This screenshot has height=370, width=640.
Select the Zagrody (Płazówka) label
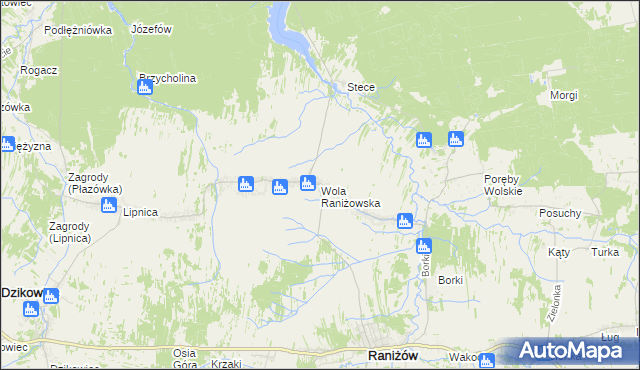pyautogui.click(x=95, y=183)
